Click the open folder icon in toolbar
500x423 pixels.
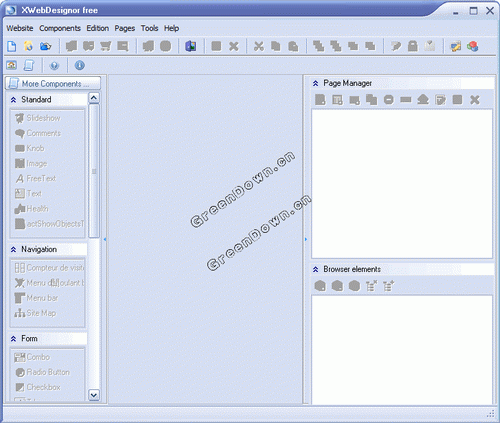pos(46,46)
